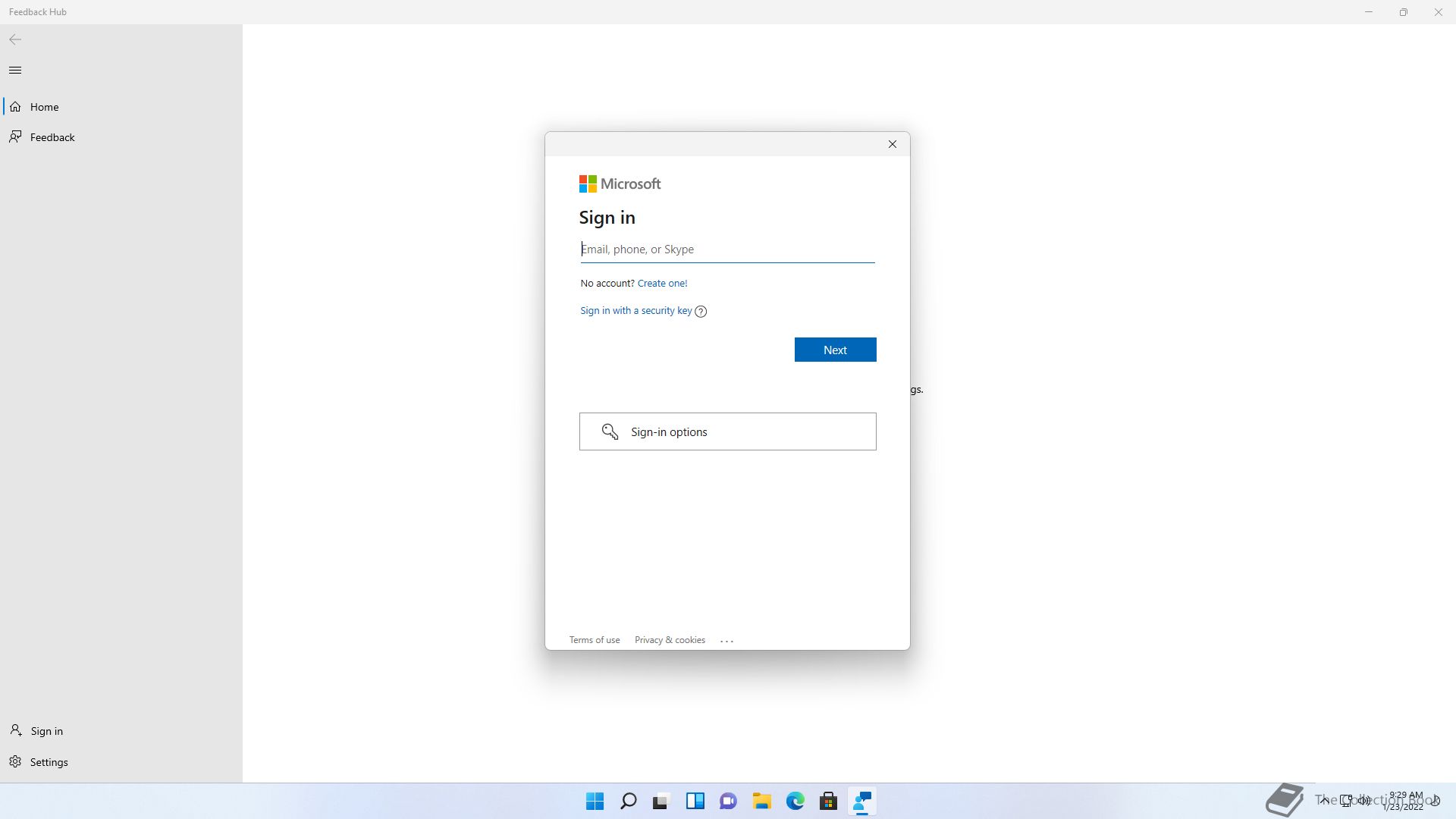This screenshot has width=1456, height=819.
Task: Click the more options ellipsis in dialog footer
Action: pos(726,641)
